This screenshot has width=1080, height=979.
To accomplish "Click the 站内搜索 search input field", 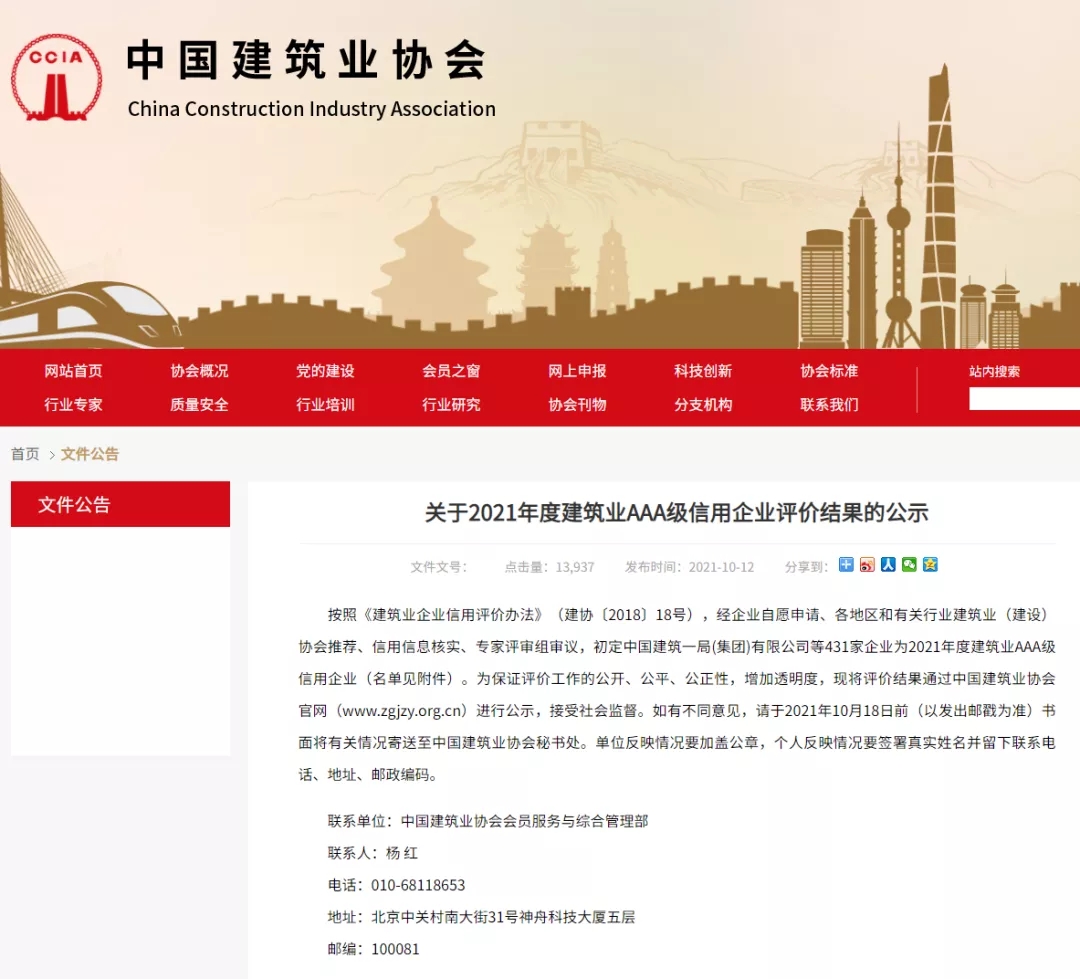I will point(1024,399).
